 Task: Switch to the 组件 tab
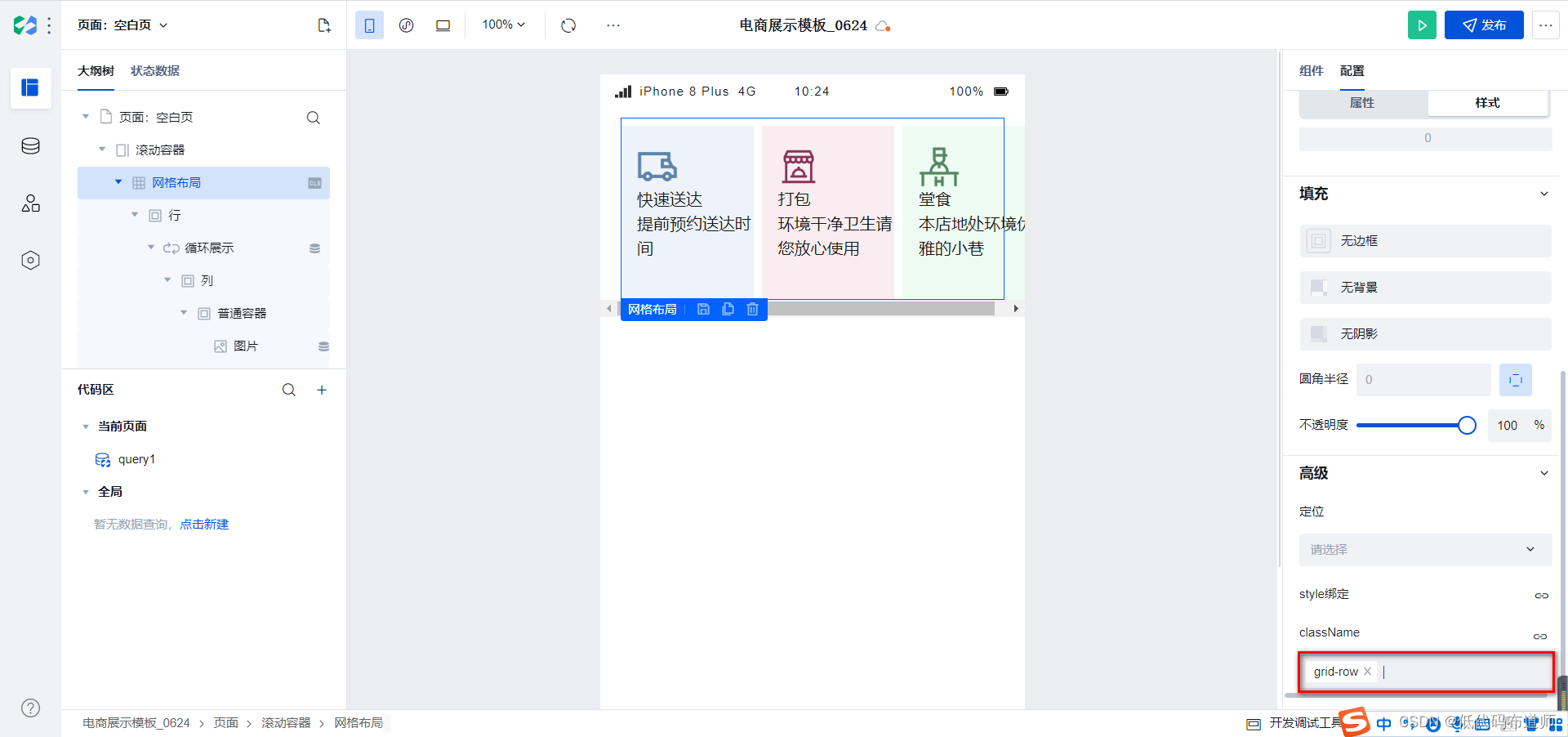[x=1311, y=71]
